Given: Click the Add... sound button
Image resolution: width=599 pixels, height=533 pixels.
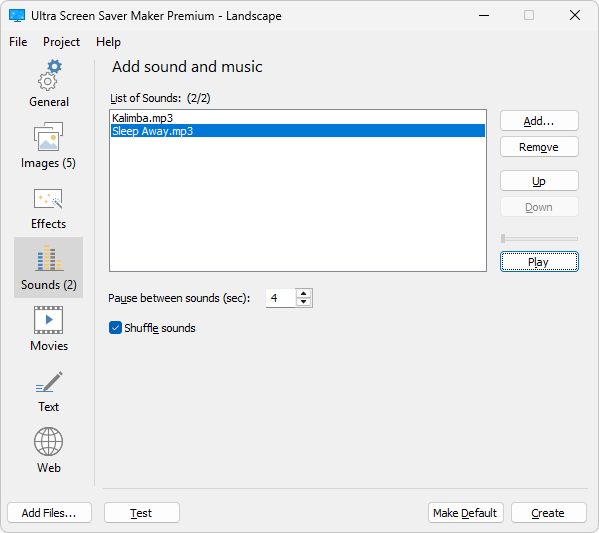Looking at the screenshot, I should tap(539, 121).
